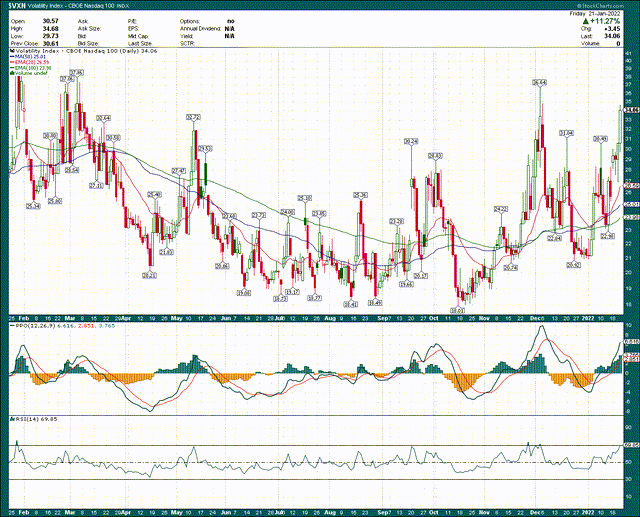640x517 pixels.
Task: Click the Open value 30.57
Action: (50, 21)
